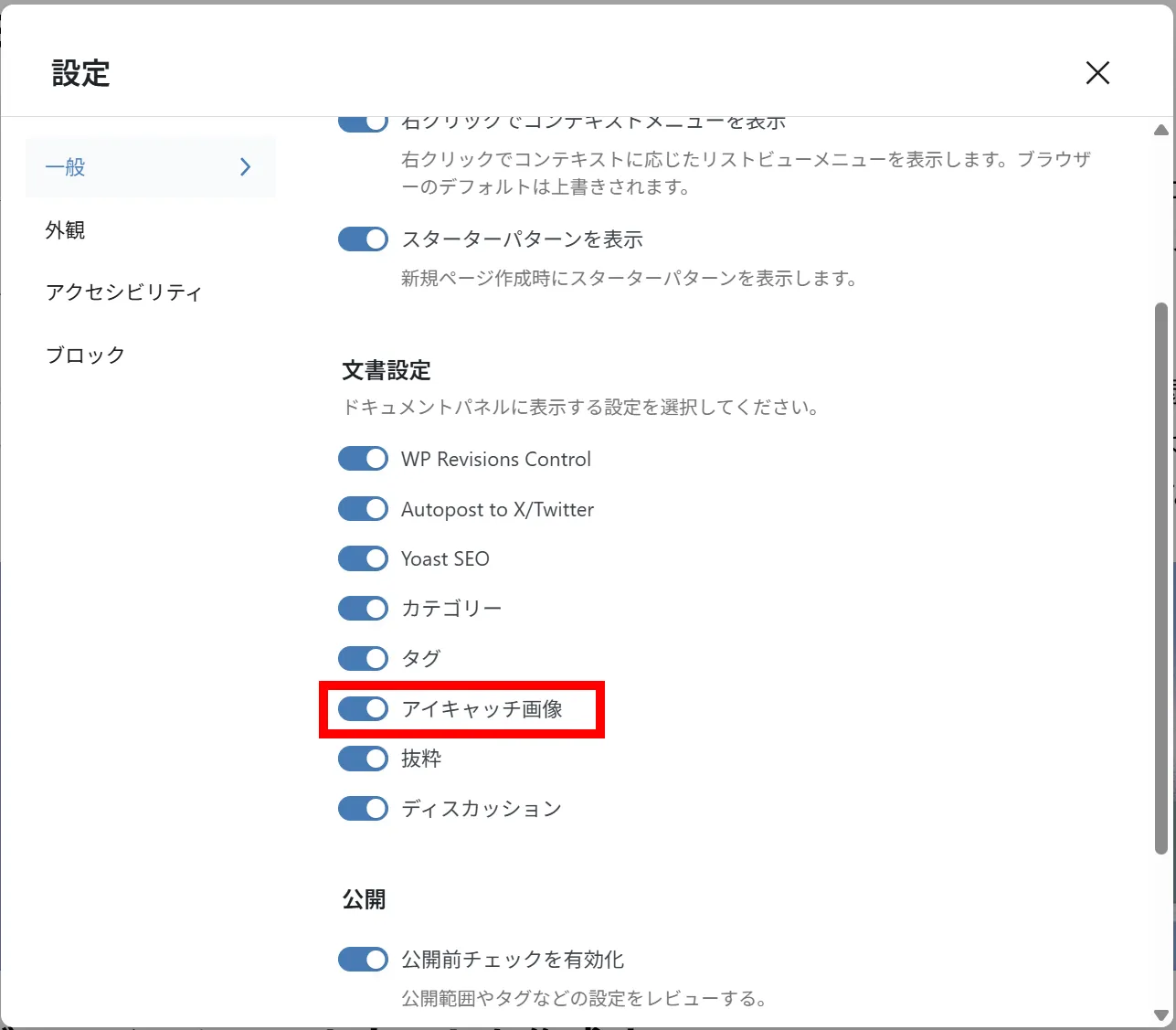Click the scrollbar up arrow
This screenshot has height=1030, width=1176.
pyautogui.click(x=1161, y=131)
